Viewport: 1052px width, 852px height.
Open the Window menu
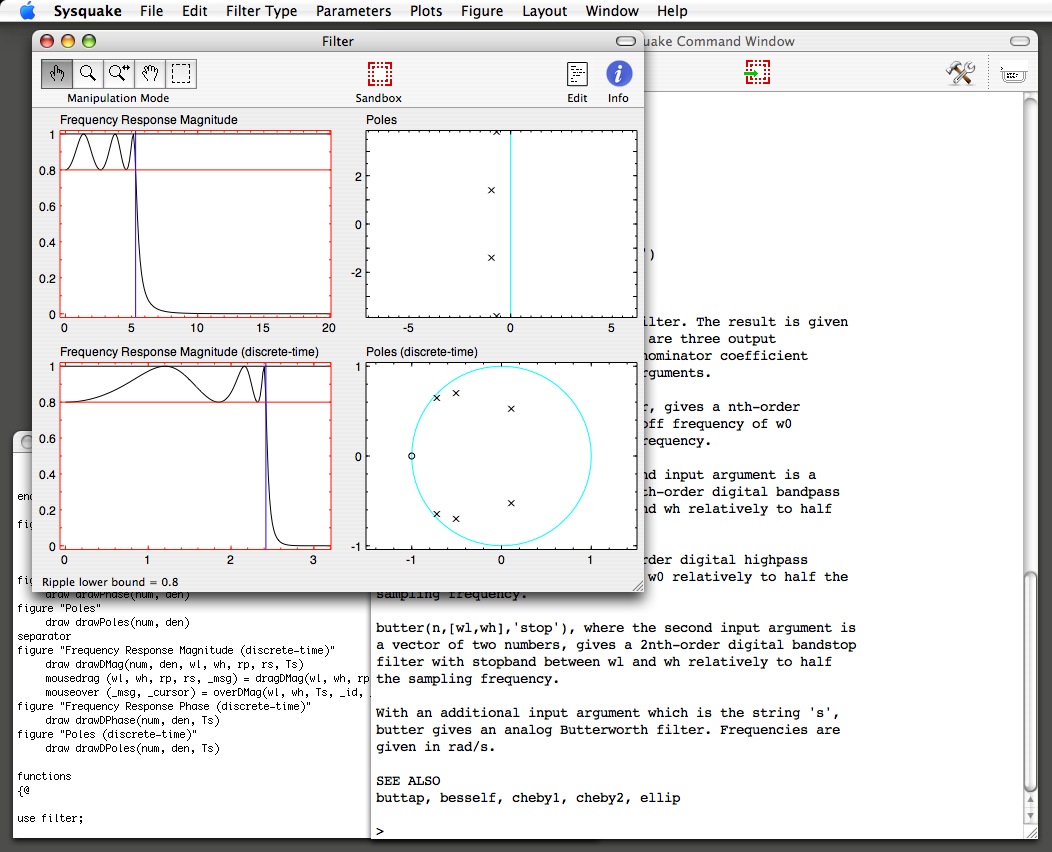612,11
